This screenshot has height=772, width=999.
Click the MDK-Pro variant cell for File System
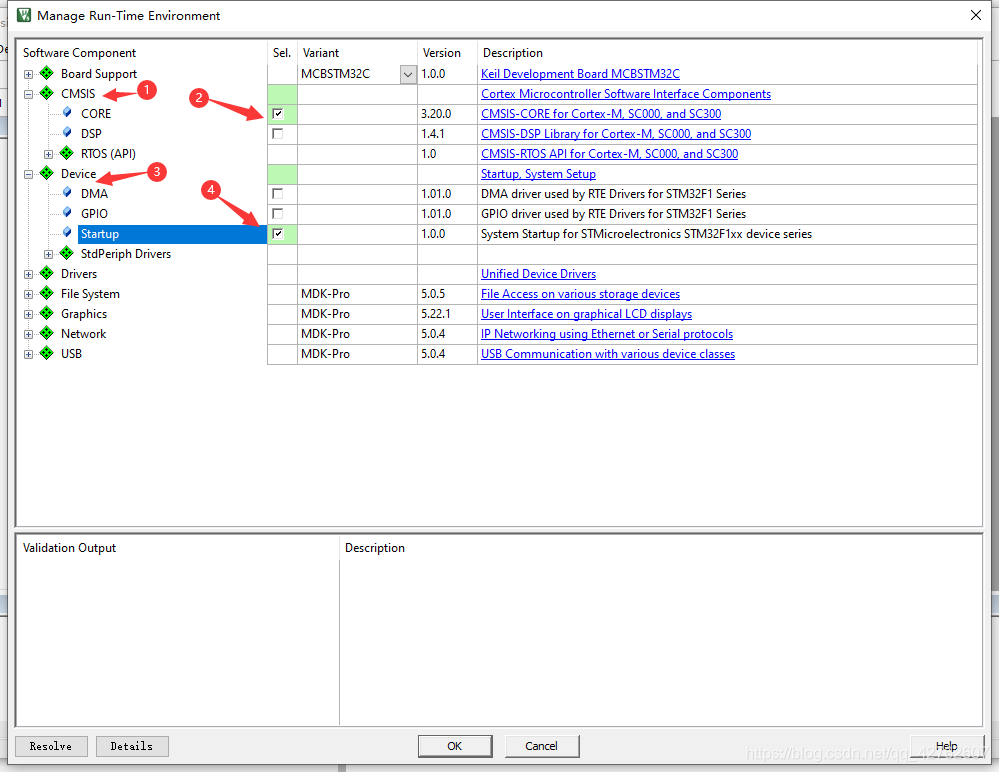click(x=357, y=294)
